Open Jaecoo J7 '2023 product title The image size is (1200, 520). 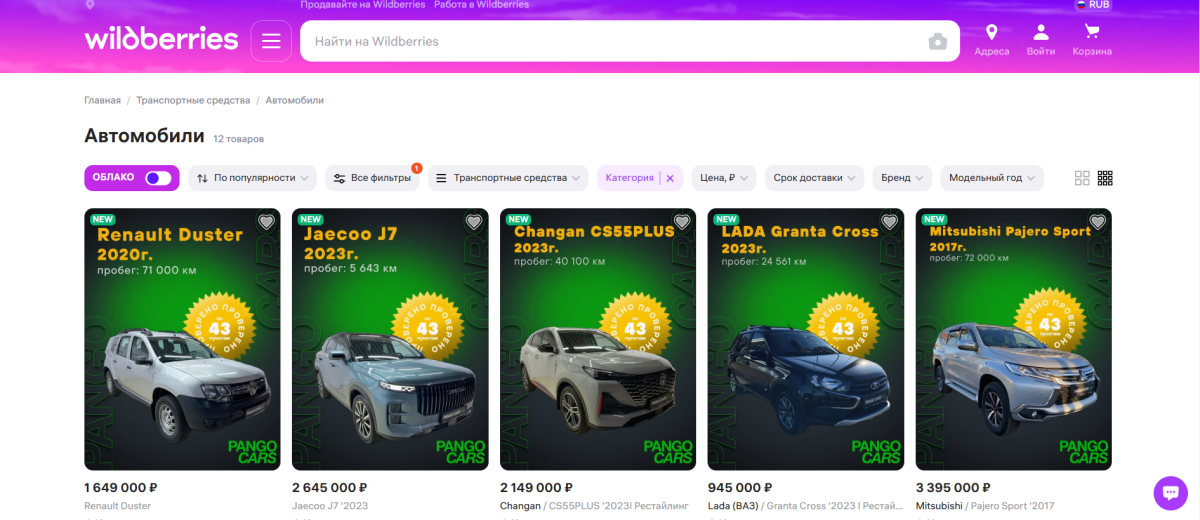tap(330, 506)
